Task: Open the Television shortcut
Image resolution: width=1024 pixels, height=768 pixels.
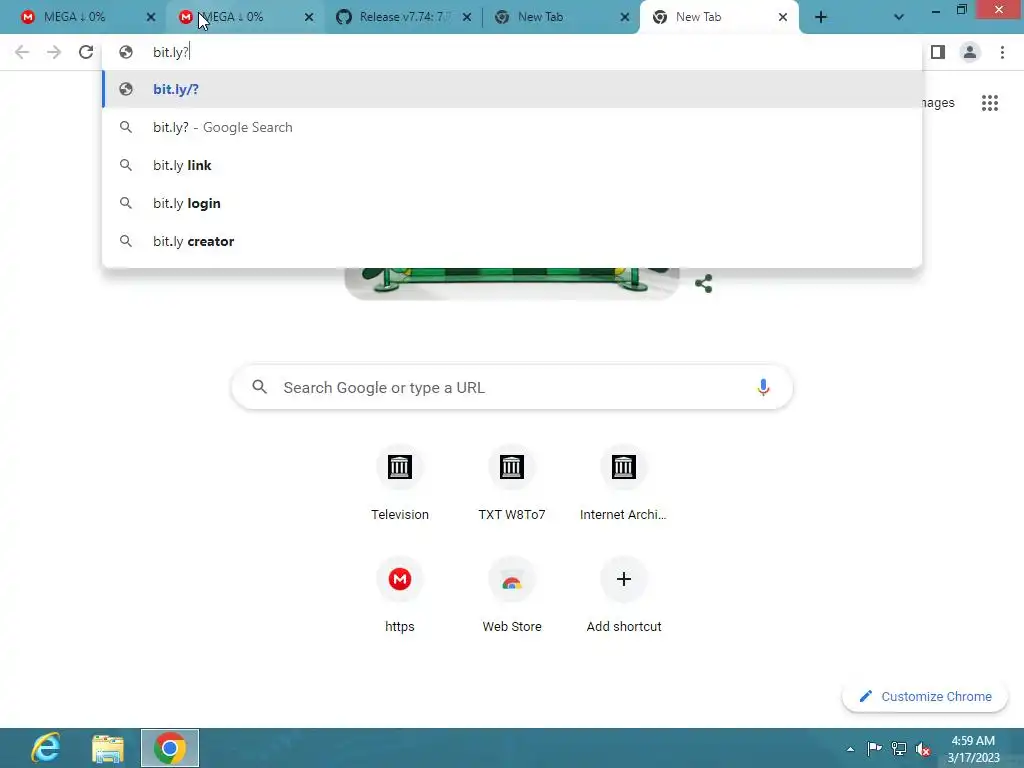Action: tap(400, 484)
